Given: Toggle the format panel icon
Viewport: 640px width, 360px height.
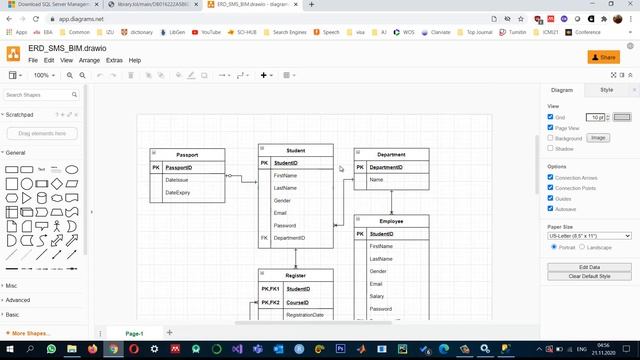Looking at the screenshot, I should click(x=622, y=75).
